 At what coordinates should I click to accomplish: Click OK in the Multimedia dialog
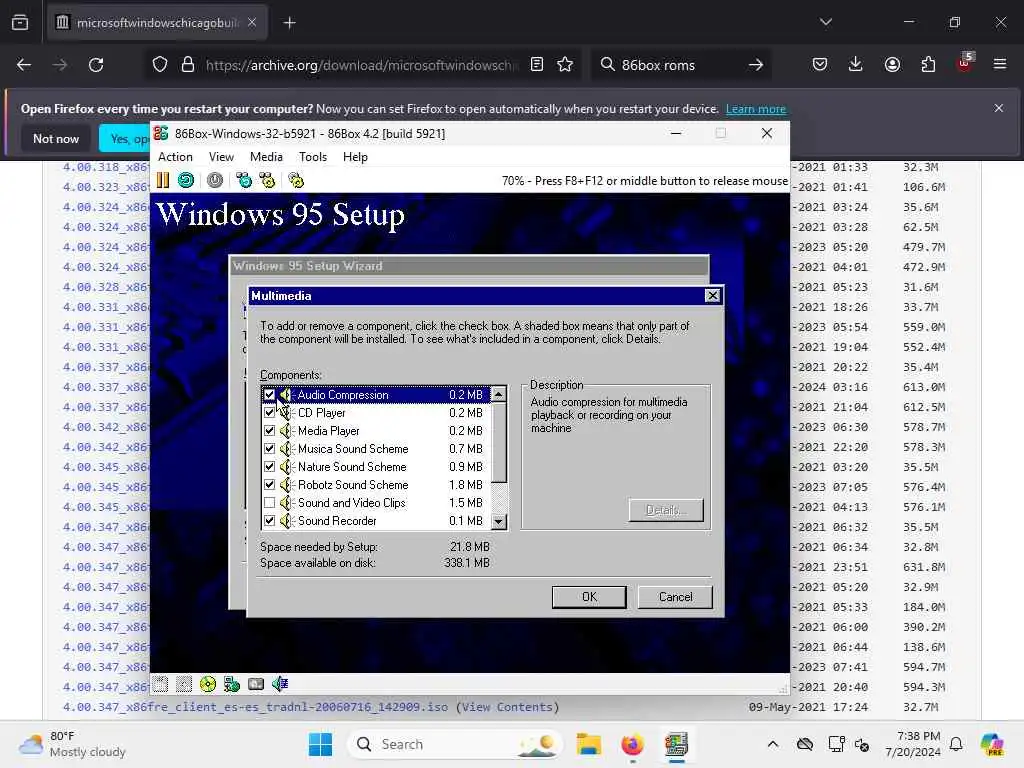tap(589, 597)
